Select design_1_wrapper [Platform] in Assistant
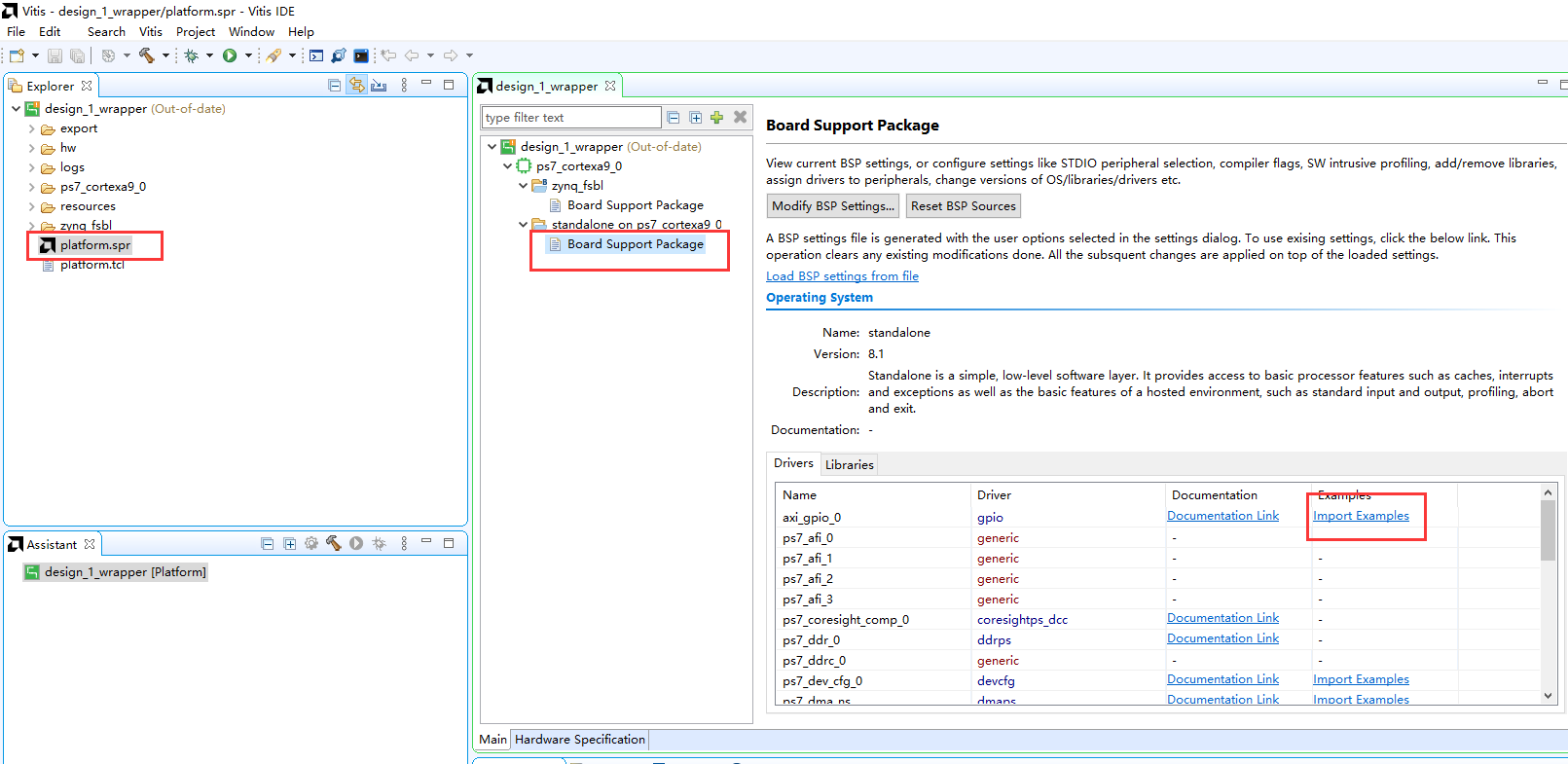This screenshot has height=764, width=1568. [x=125, y=572]
